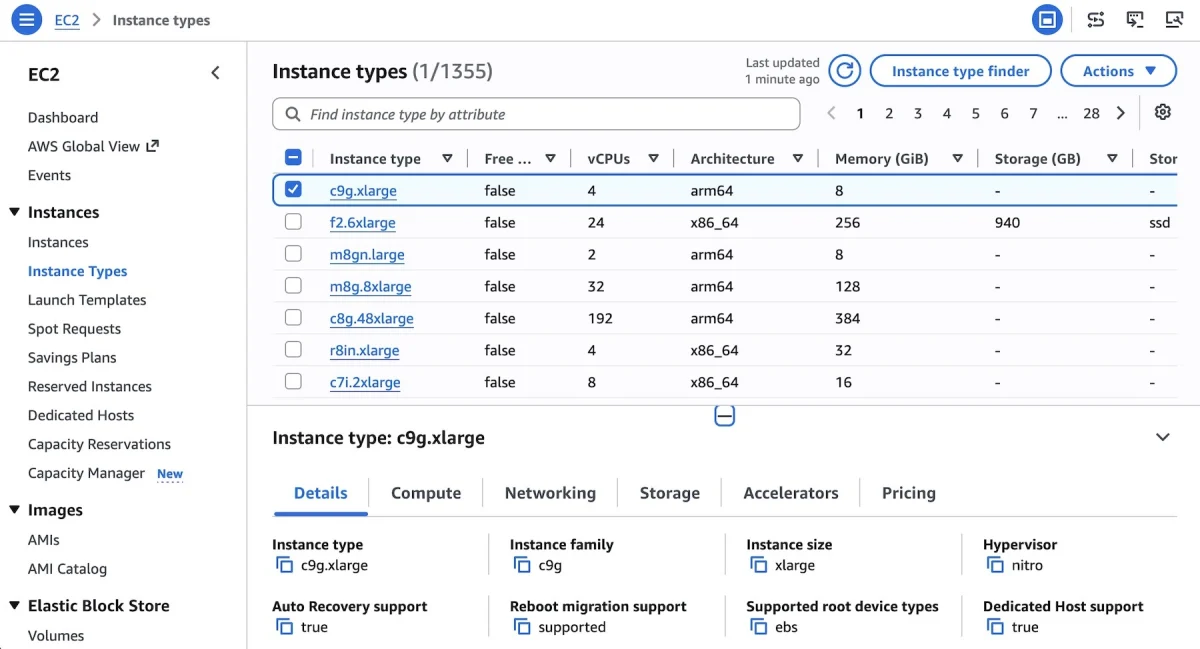Refresh the instance types list
1200x649 pixels.
(845, 71)
